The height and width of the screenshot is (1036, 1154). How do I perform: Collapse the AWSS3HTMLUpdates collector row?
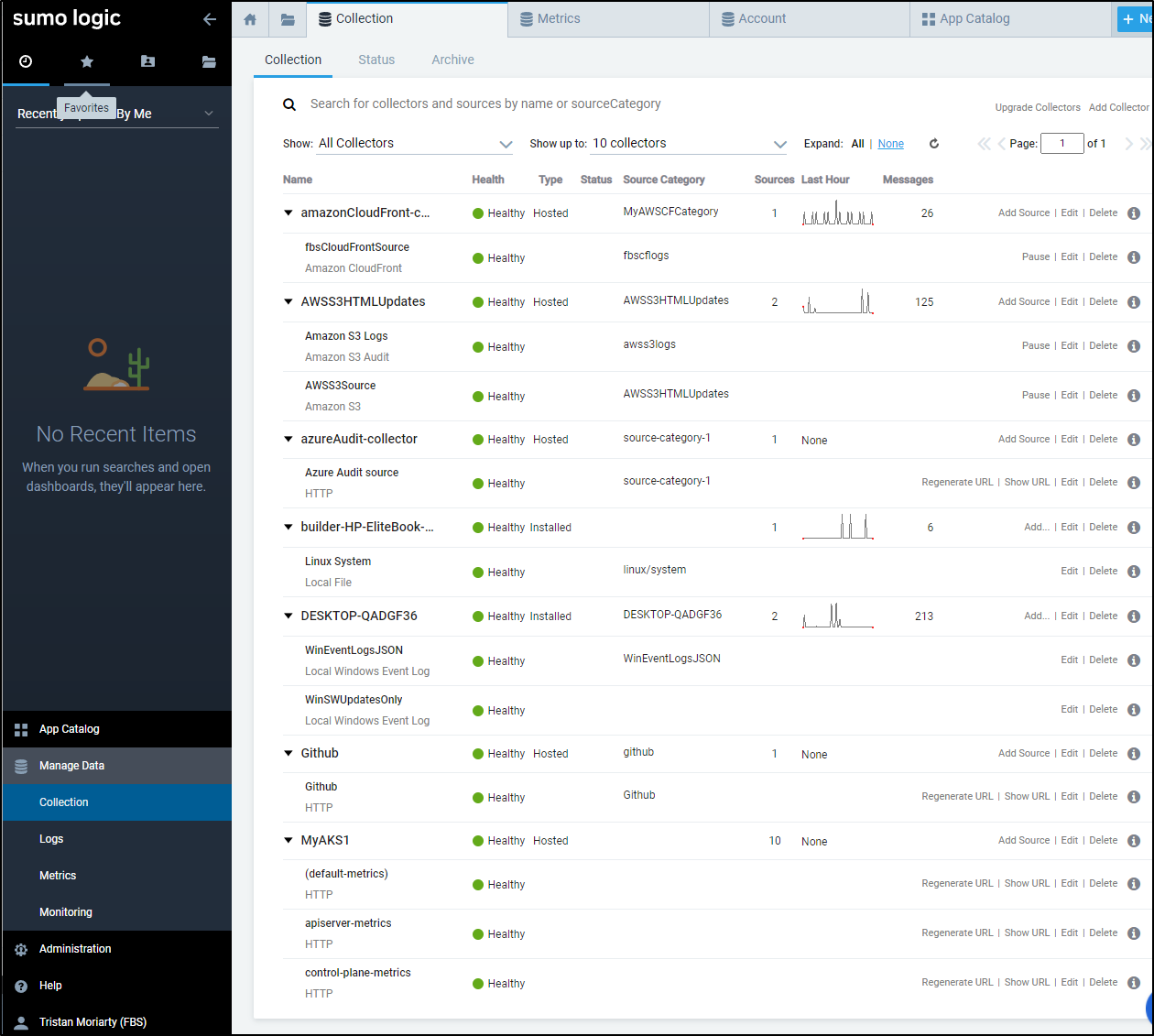(x=288, y=302)
